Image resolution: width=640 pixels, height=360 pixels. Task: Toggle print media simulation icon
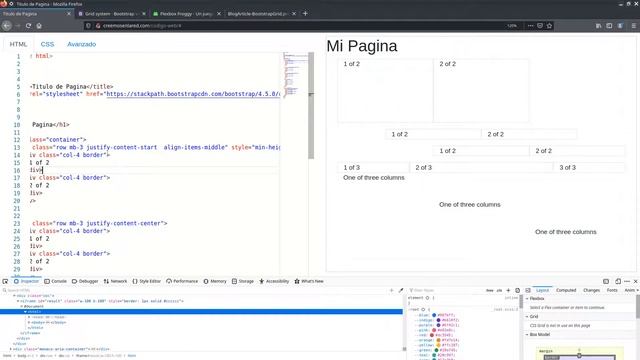click(518, 290)
